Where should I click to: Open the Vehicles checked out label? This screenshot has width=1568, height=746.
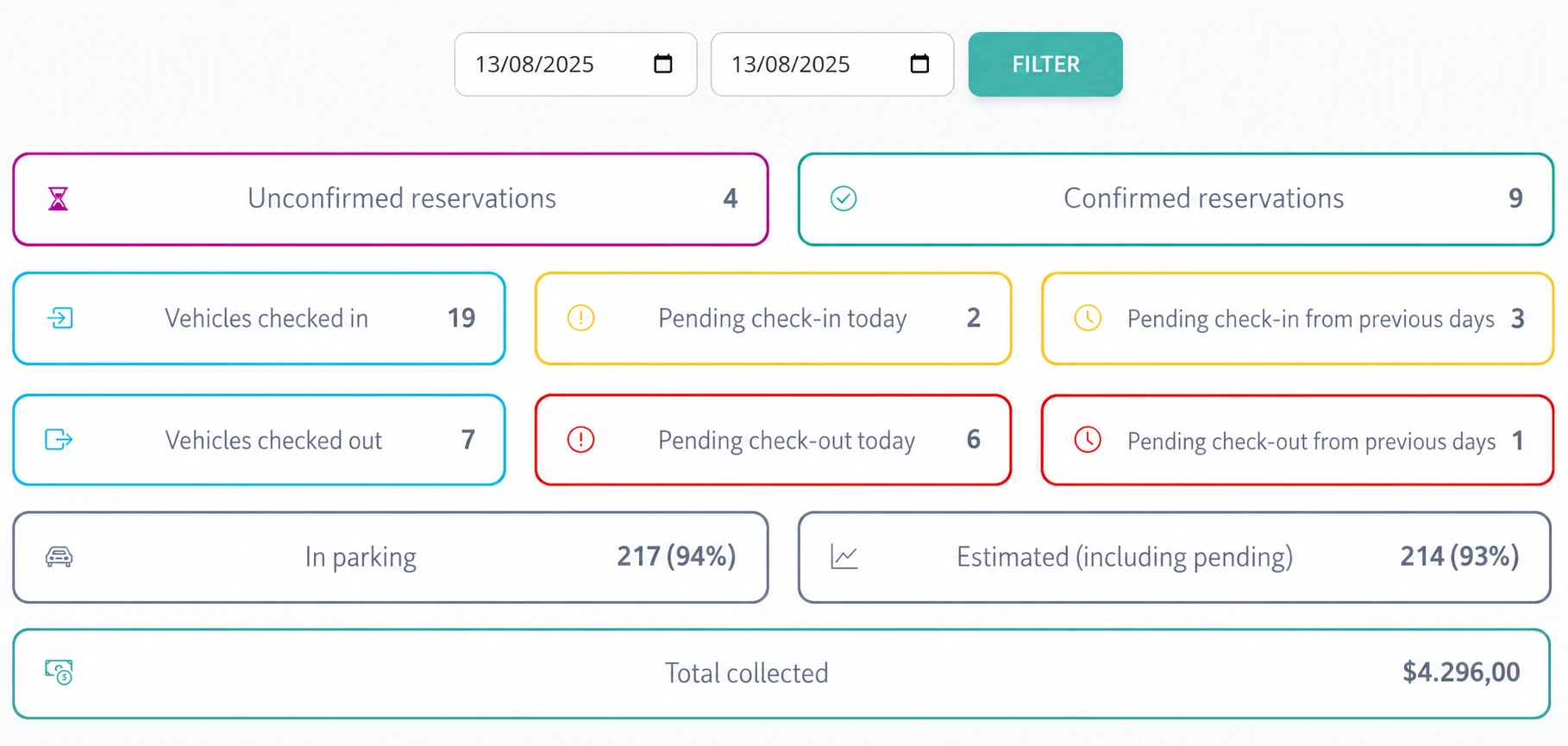point(273,441)
